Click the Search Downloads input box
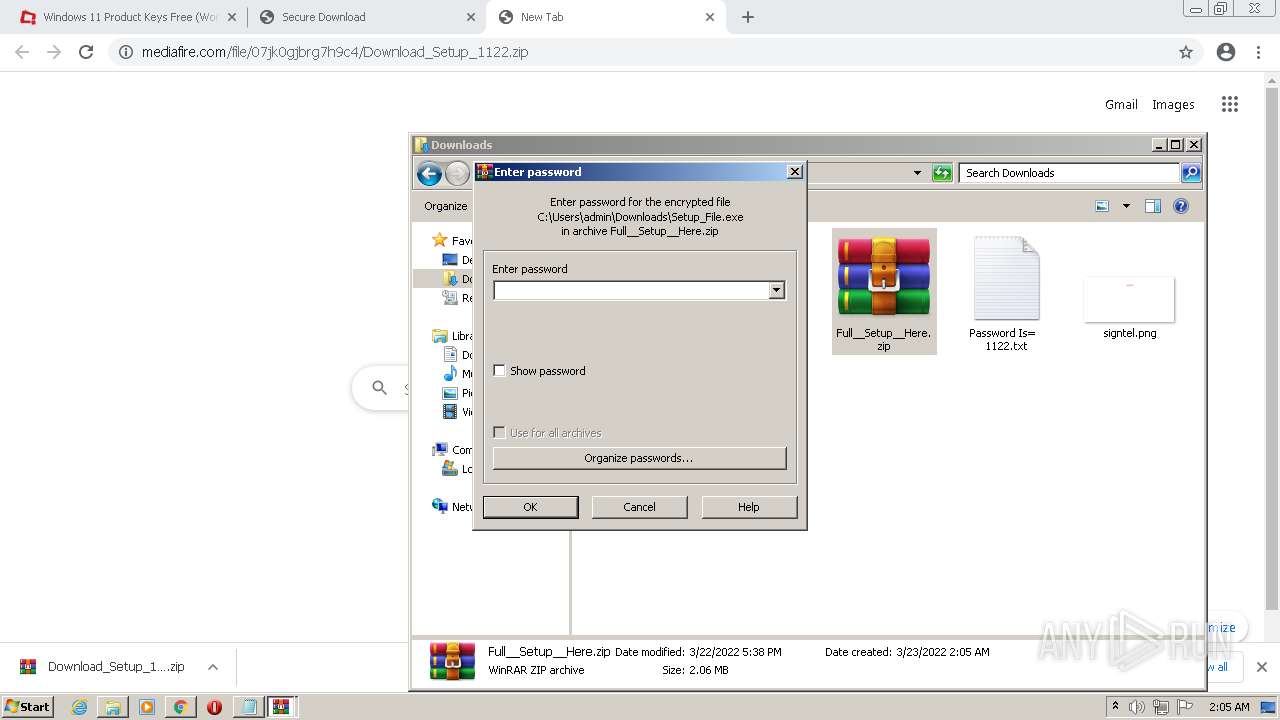1280x720 pixels. (1069, 173)
